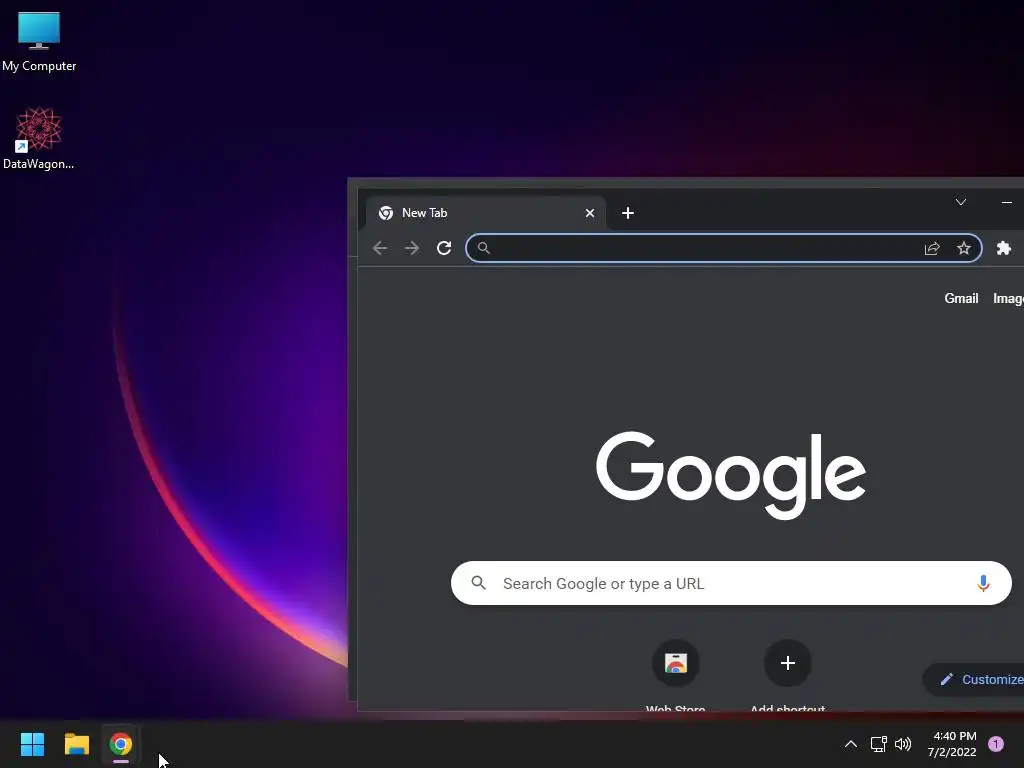Click the search magnifier in Google box
This screenshot has height=768, width=1024.
[x=479, y=583]
